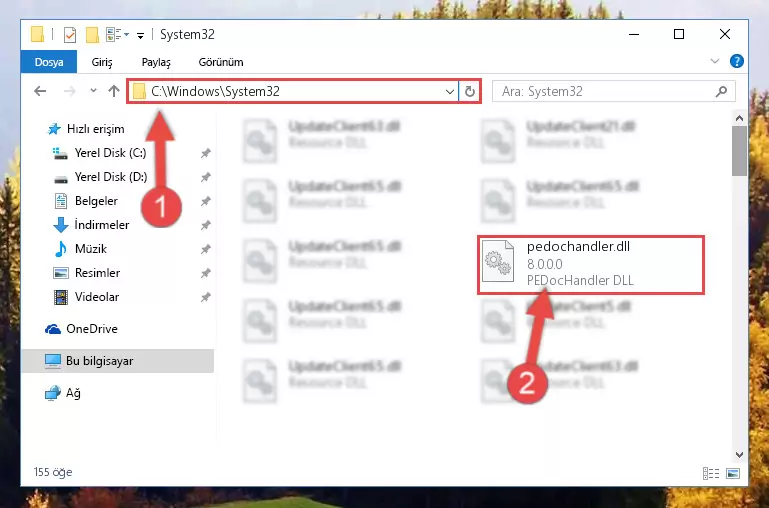Select the pedochandler.dll file name

coord(578,247)
